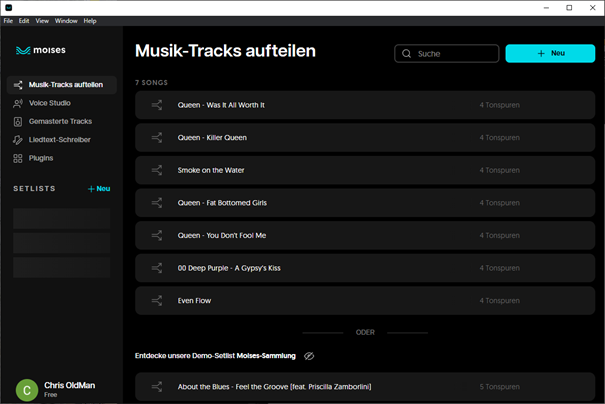Screen dimensions: 605x404
Task: Click the Liedtext-Schreiber pen icon
Action: [18, 140]
